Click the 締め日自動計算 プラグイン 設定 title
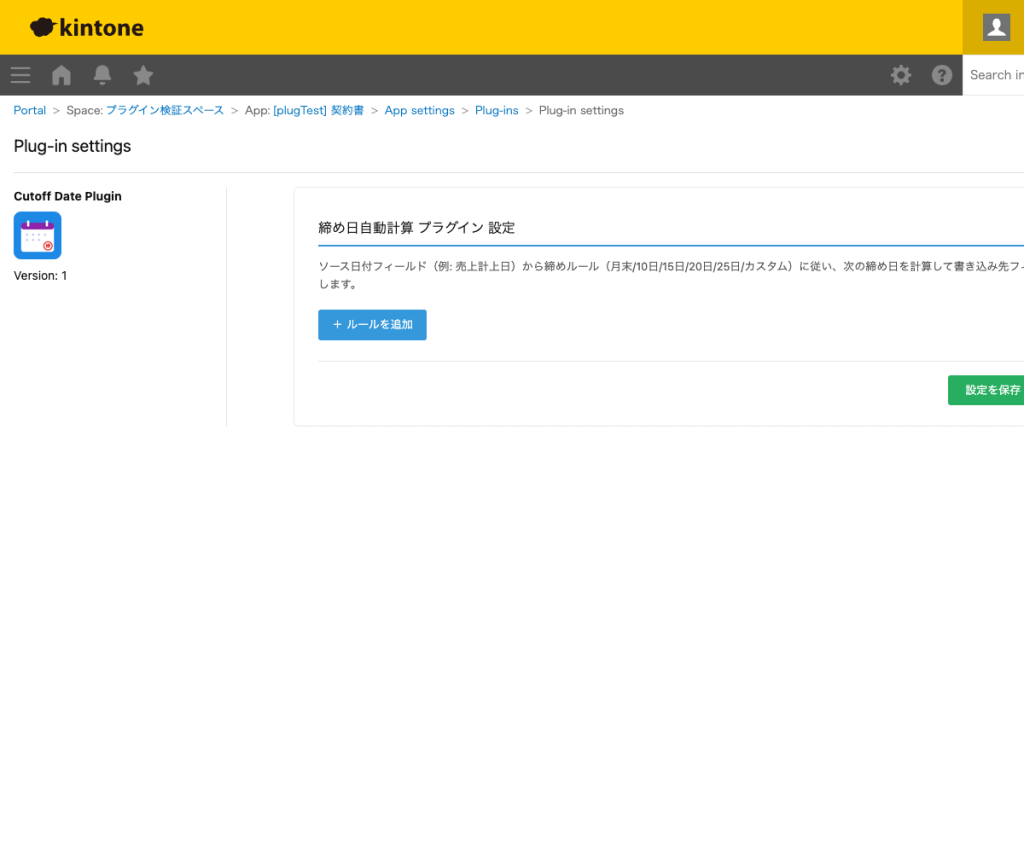Screen dimensions: 1024x853 (x=417, y=227)
